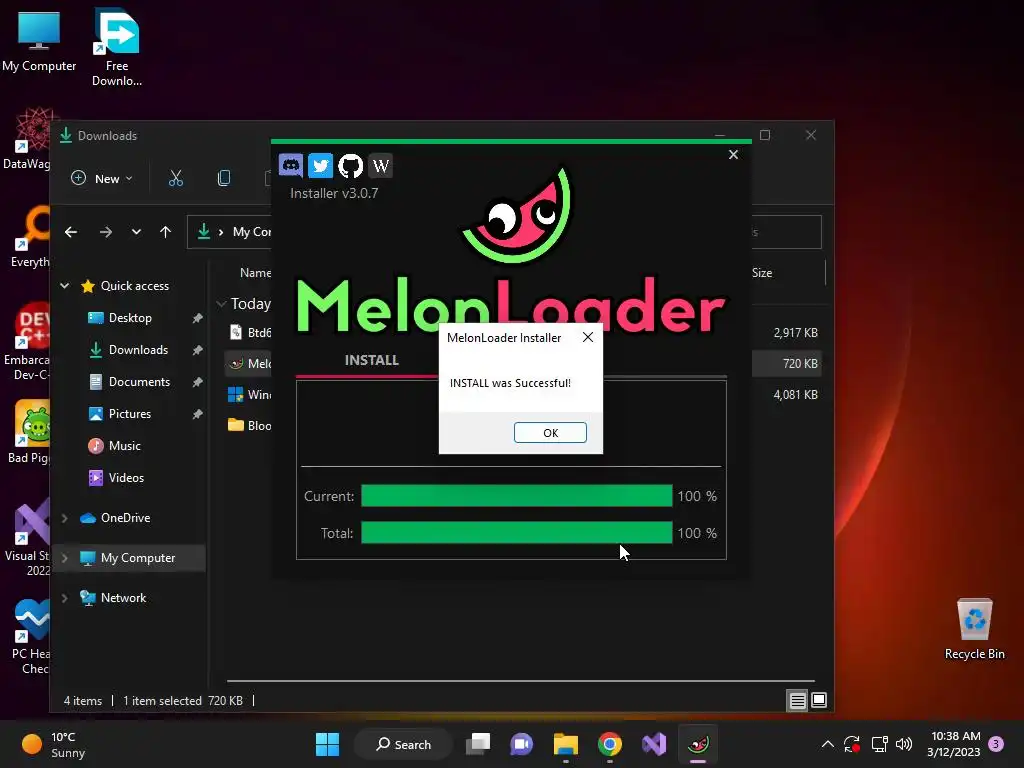Open My Computer desktop icon
The width and height of the screenshot is (1024, 768).
coord(39,42)
